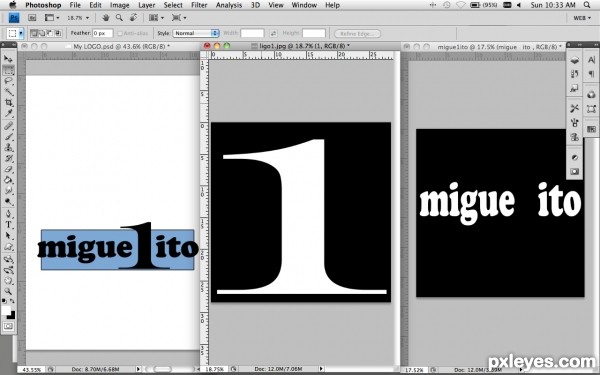Select the Crop tool
This screenshot has width=600, height=375.
pyautogui.click(x=8, y=103)
